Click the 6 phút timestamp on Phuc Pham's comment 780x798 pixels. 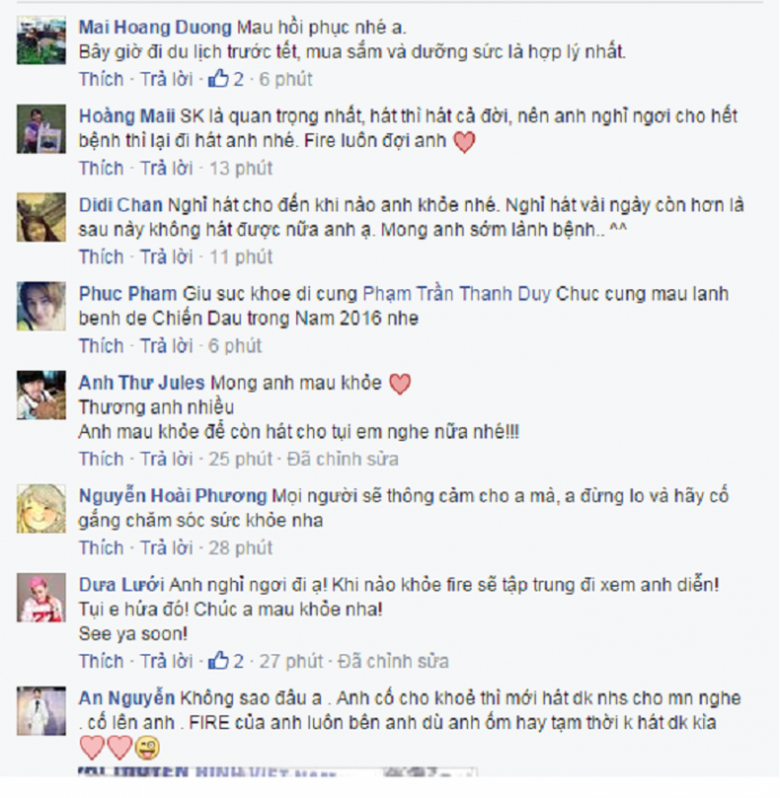click(x=235, y=346)
